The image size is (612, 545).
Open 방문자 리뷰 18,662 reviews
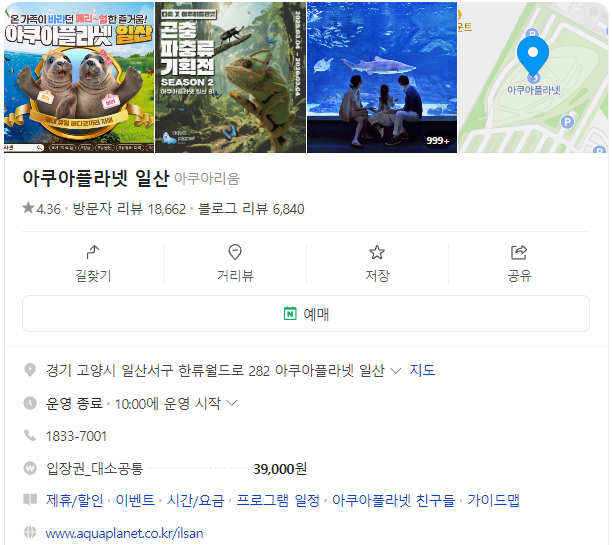click(x=129, y=209)
